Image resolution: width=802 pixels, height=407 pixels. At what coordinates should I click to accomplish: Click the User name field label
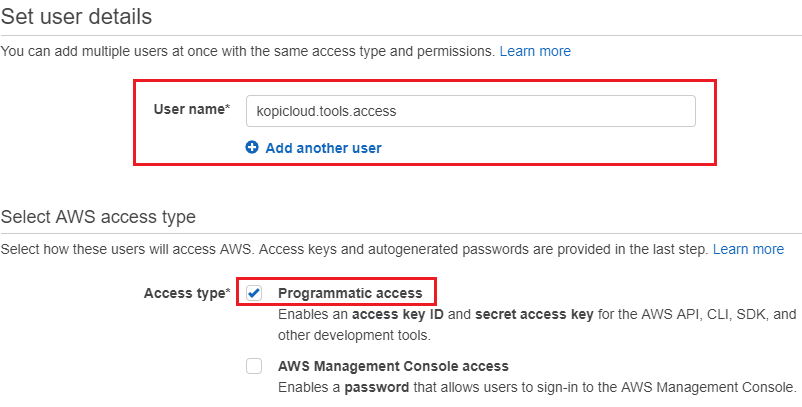192,109
